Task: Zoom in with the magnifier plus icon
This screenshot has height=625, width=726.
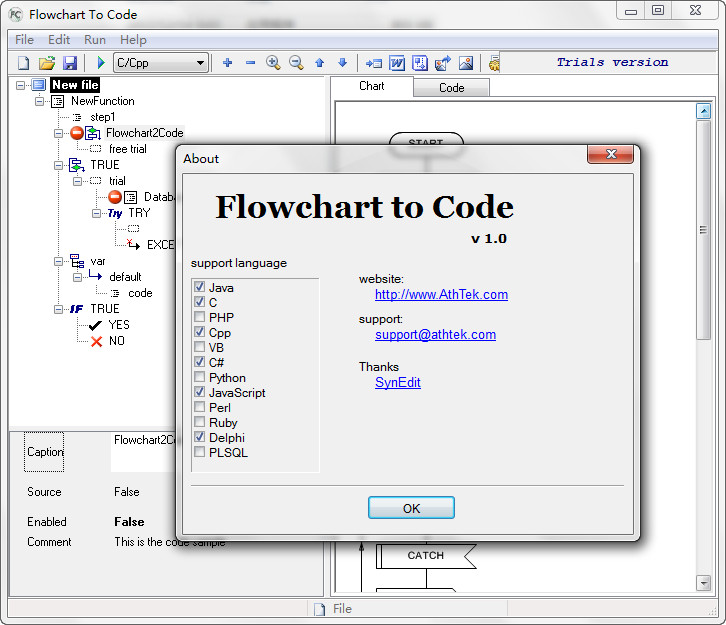Action: pos(273,62)
